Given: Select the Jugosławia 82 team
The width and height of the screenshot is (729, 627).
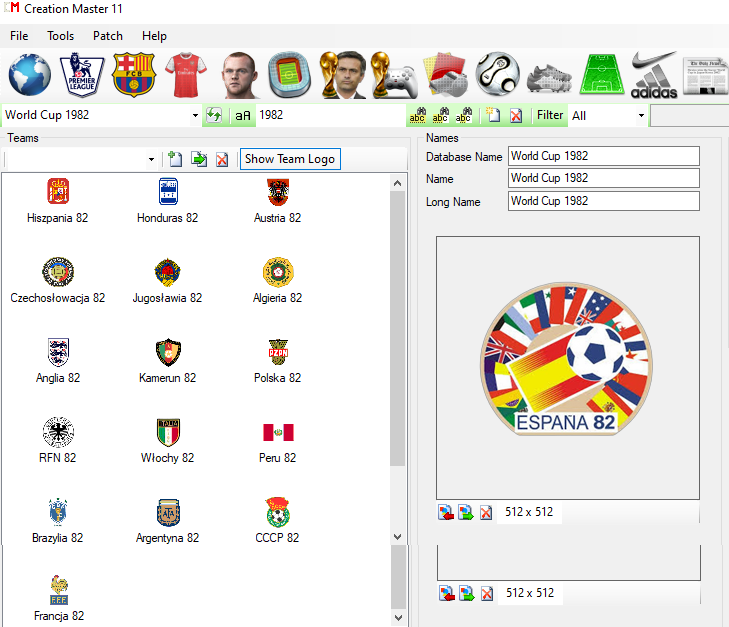Looking at the screenshot, I should pos(167,281).
